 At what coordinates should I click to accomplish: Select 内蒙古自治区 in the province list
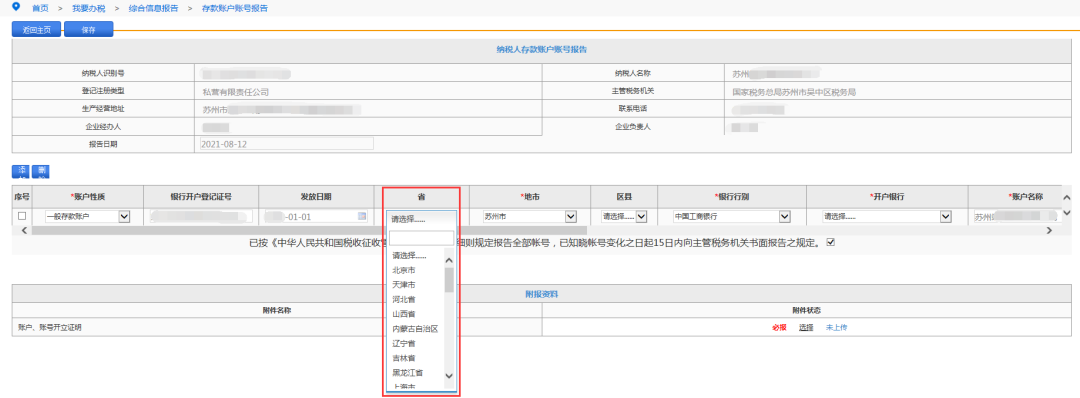coord(415,329)
